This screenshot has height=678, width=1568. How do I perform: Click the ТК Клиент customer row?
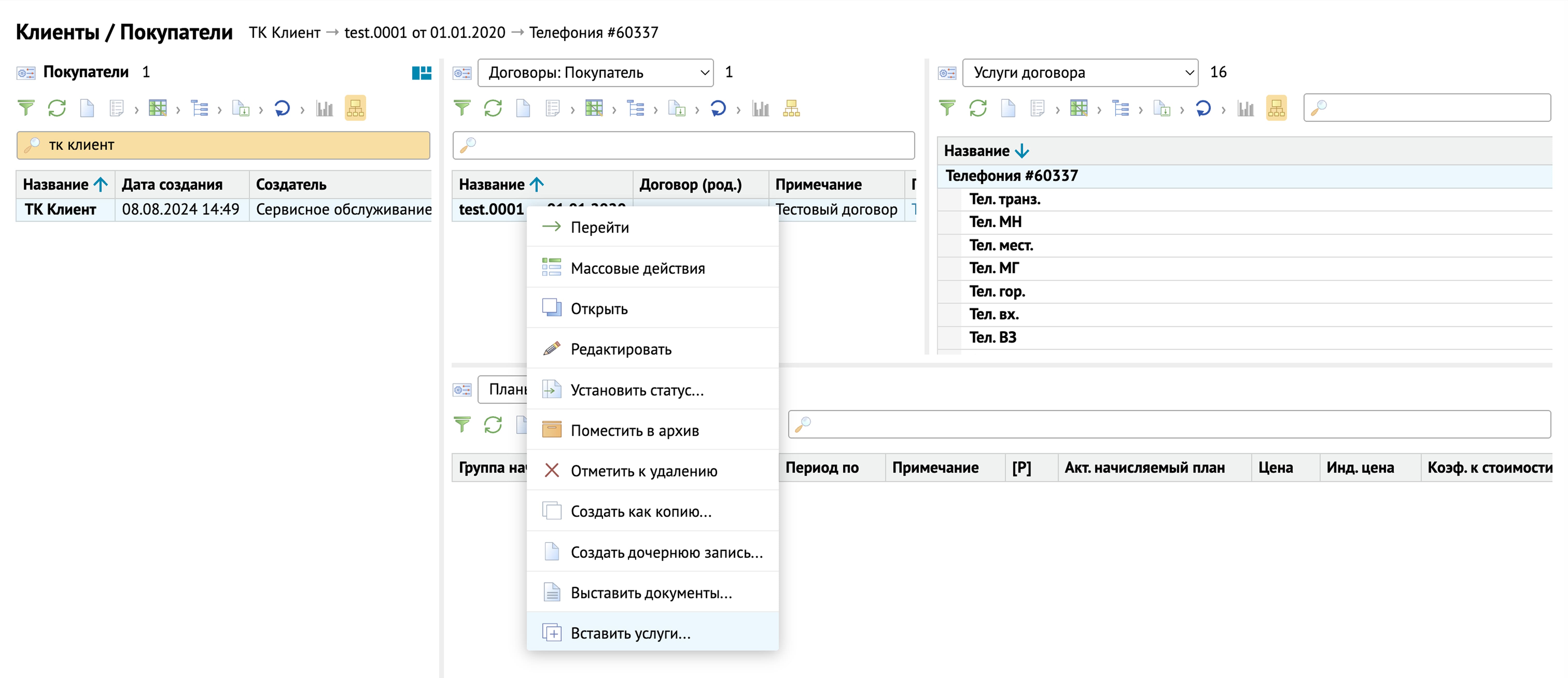(x=223, y=209)
